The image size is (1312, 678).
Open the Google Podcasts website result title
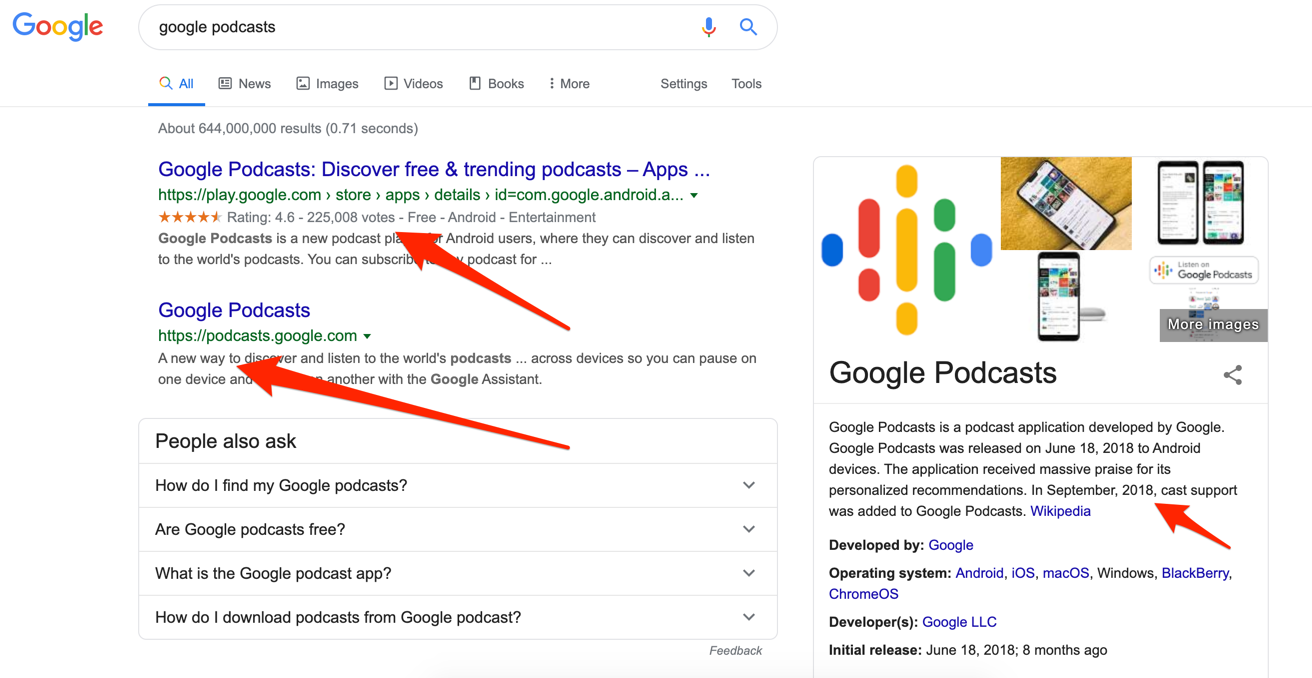click(x=234, y=310)
